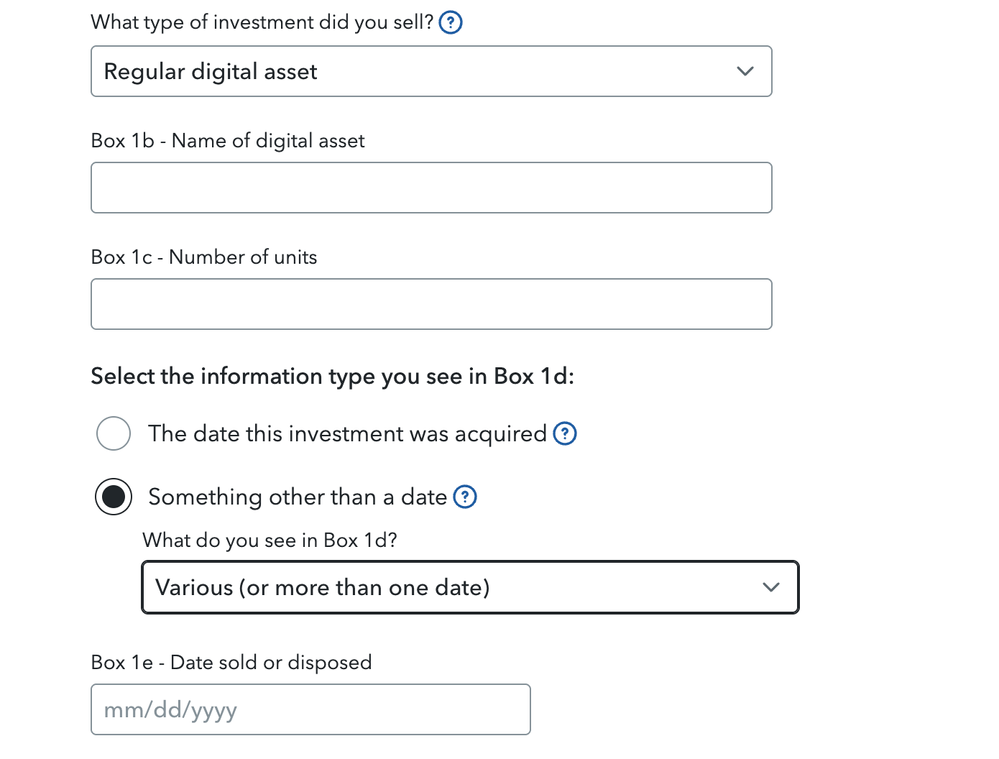Click the 'Box 1b - Name of digital asset' label

pyautogui.click(x=227, y=141)
